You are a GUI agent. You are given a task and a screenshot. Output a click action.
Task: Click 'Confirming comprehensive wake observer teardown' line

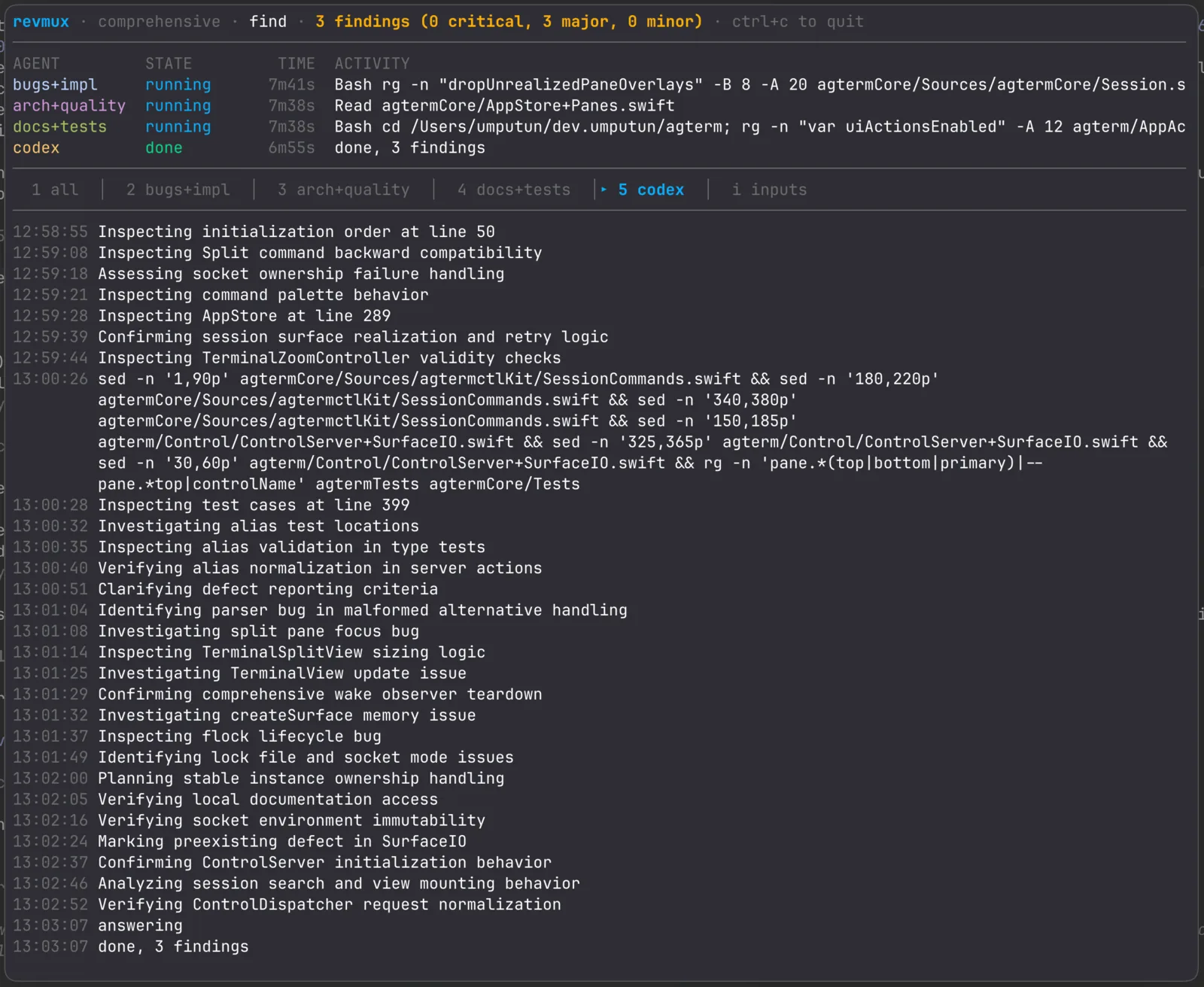pyautogui.click(x=320, y=694)
